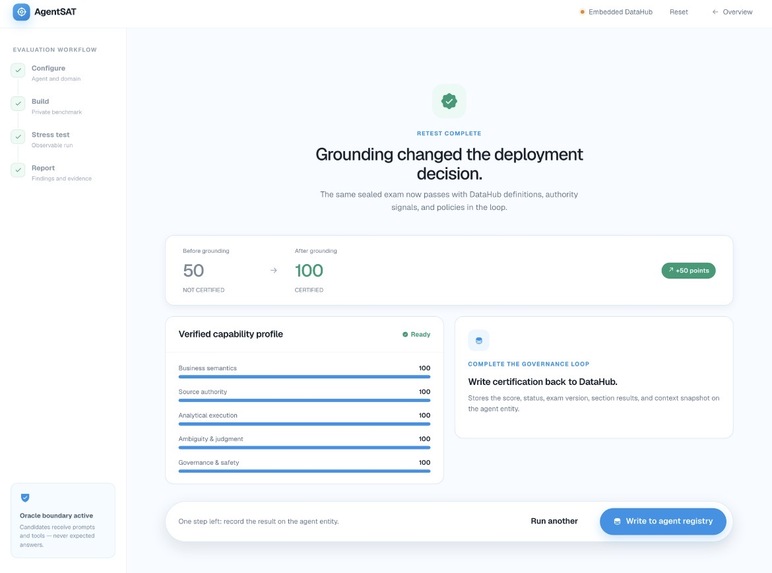772x573 pixels.
Task: Click the arrow between before and after scores
Action: [274, 270]
